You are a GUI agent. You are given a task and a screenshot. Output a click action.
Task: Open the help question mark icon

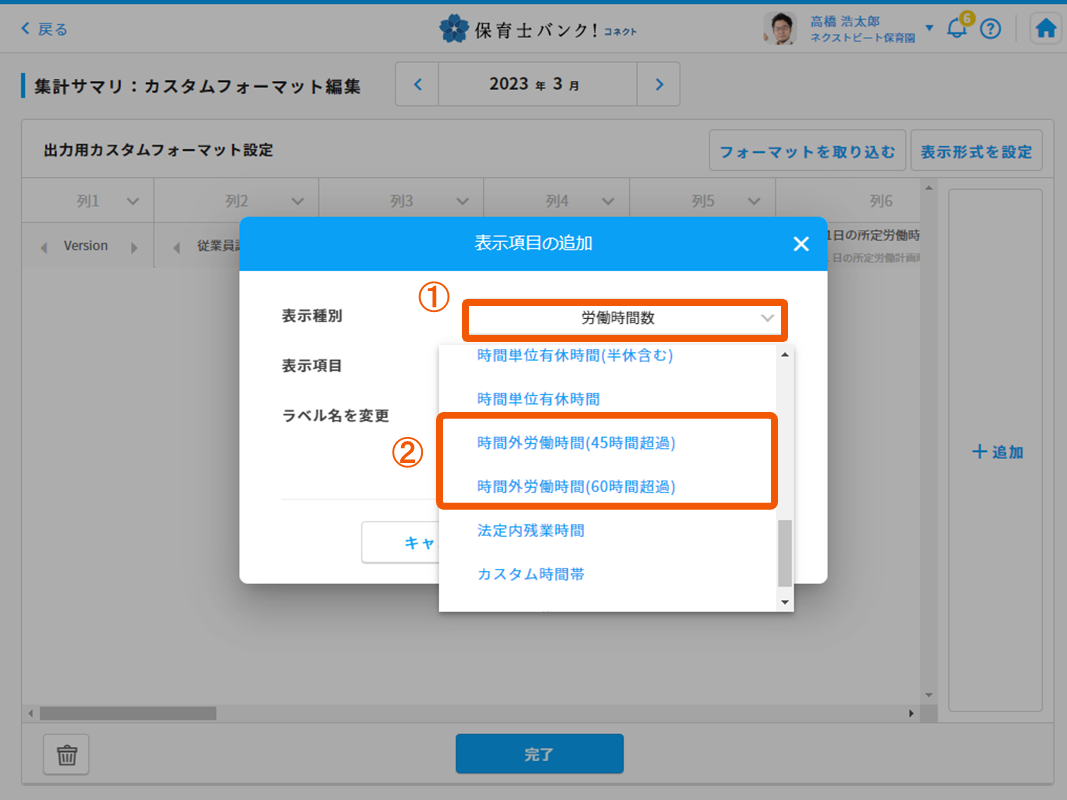(990, 29)
